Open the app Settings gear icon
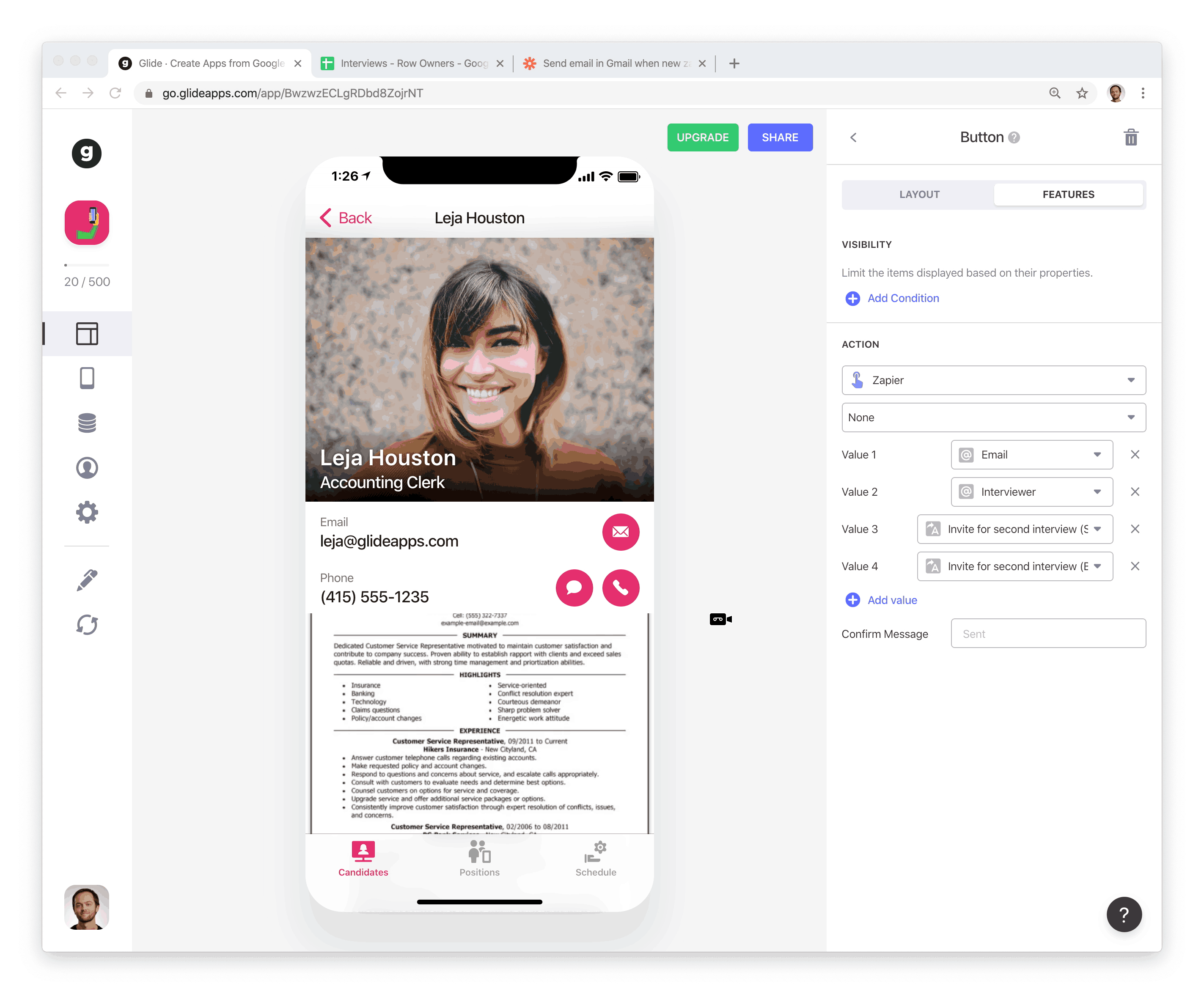The width and height of the screenshot is (1204, 994). [87, 513]
